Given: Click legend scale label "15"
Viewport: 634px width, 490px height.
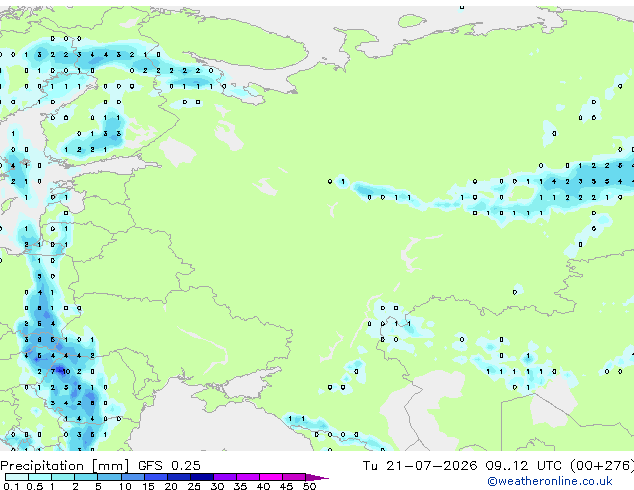Looking at the screenshot, I should pos(148,486).
